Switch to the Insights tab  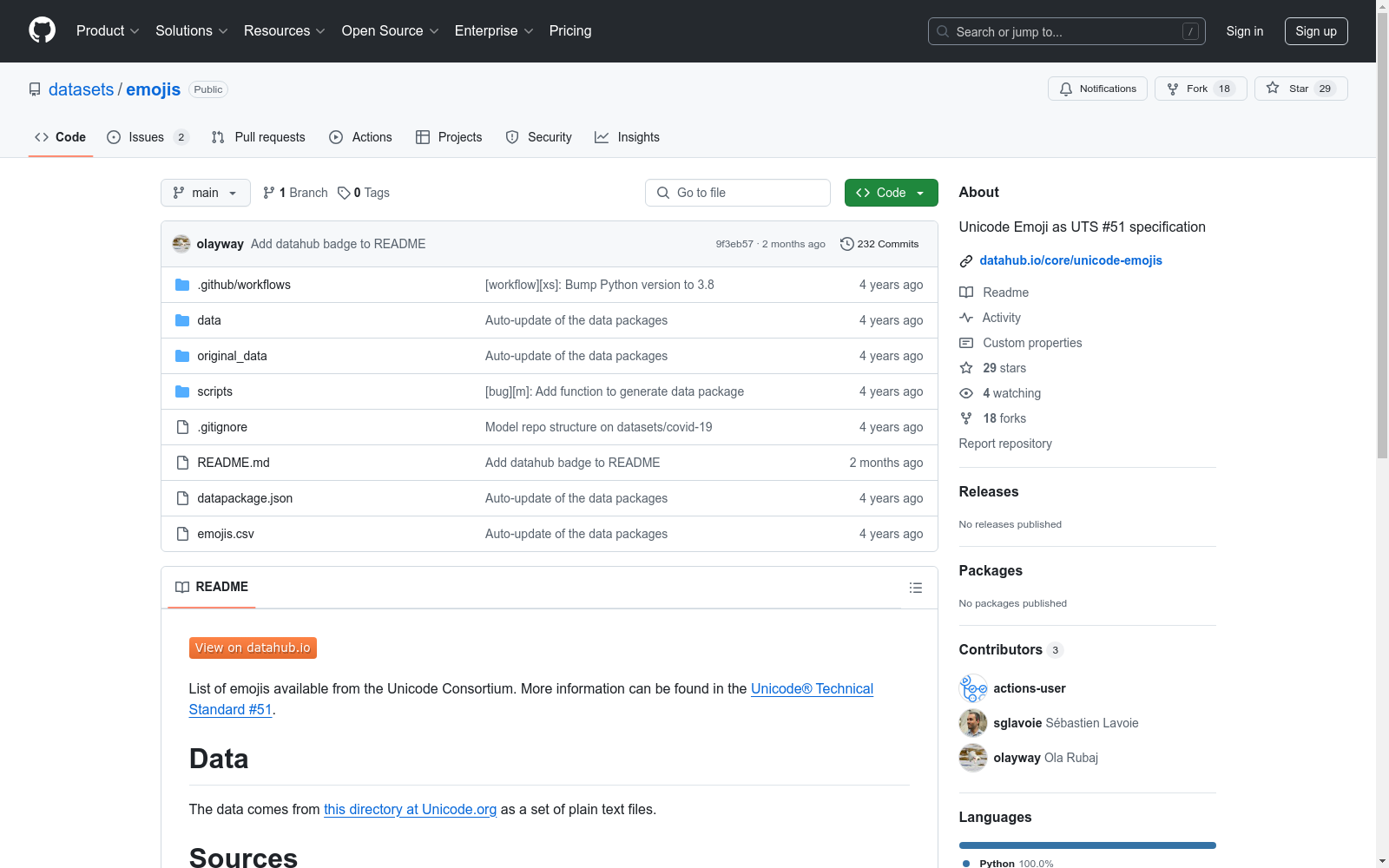coord(628,137)
